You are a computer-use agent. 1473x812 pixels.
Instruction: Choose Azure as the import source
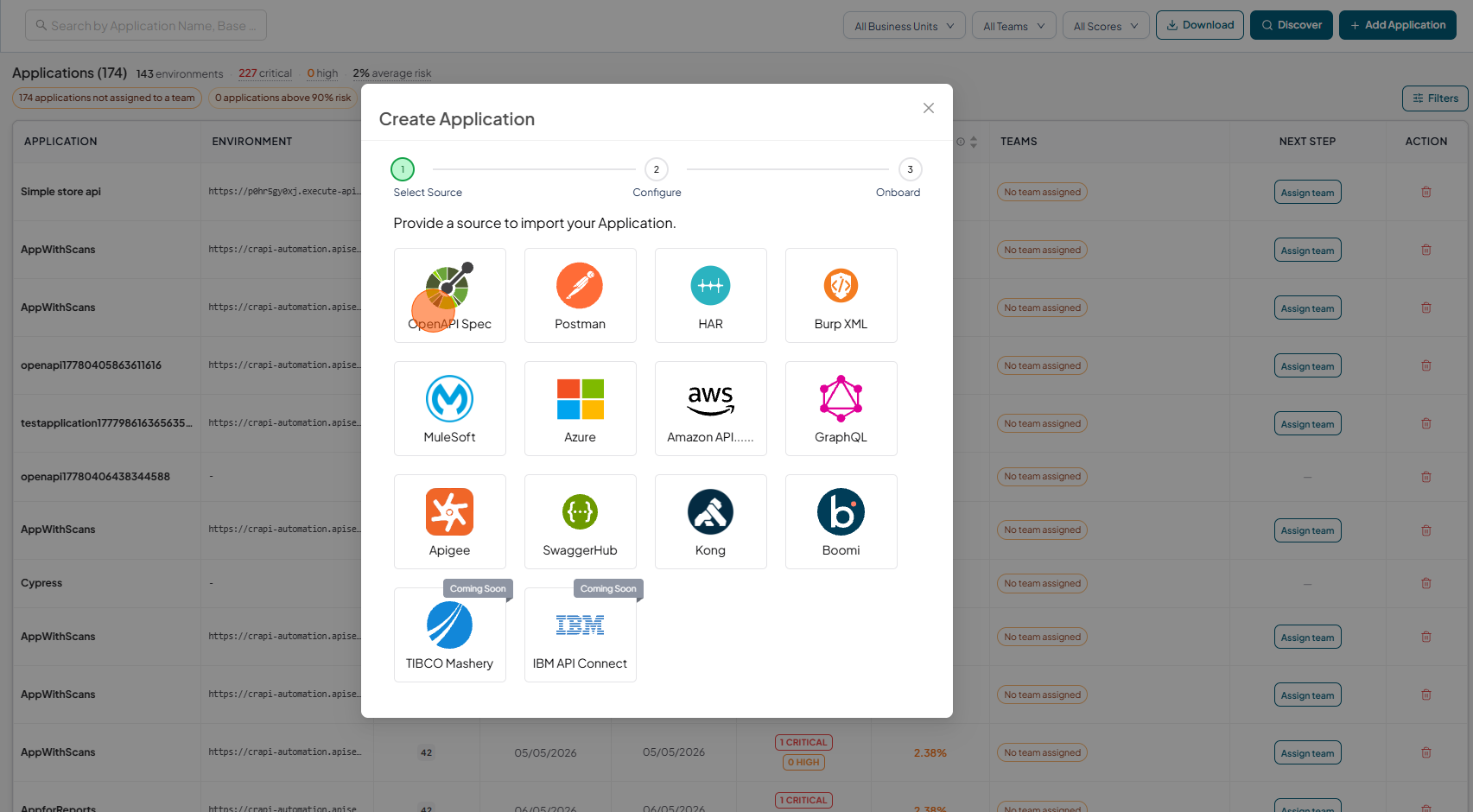pyautogui.click(x=580, y=409)
